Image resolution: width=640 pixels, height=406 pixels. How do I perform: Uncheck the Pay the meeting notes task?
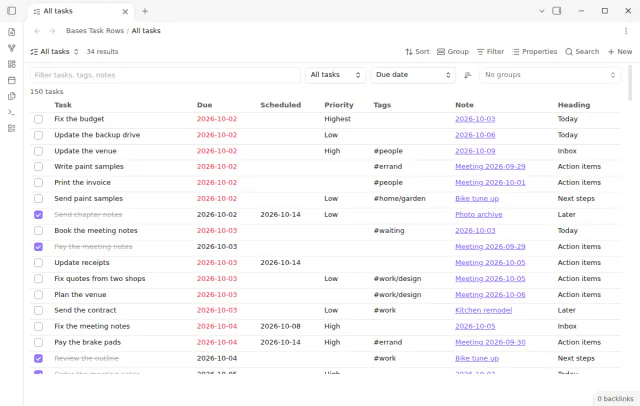coord(38,247)
